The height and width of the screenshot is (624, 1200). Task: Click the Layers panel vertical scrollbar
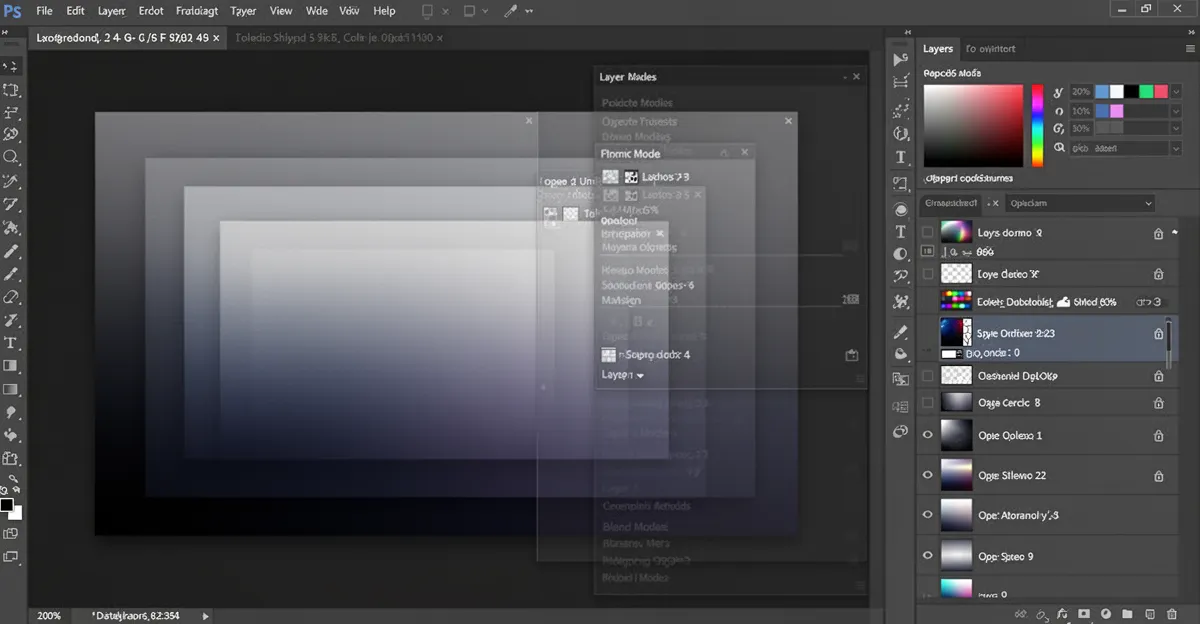click(x=1168, y=343)
